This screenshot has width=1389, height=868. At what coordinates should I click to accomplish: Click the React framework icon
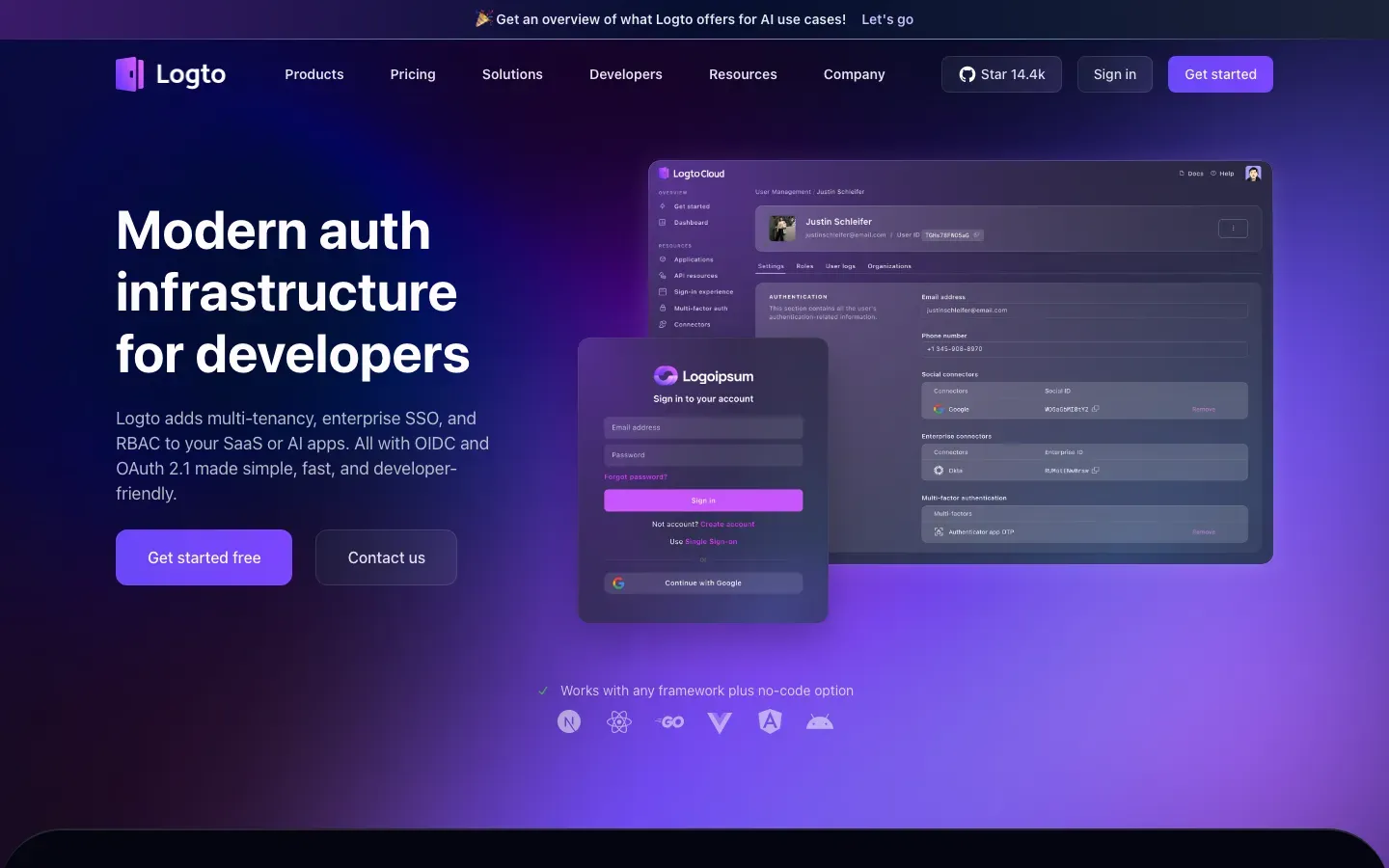tap(619, 721)
